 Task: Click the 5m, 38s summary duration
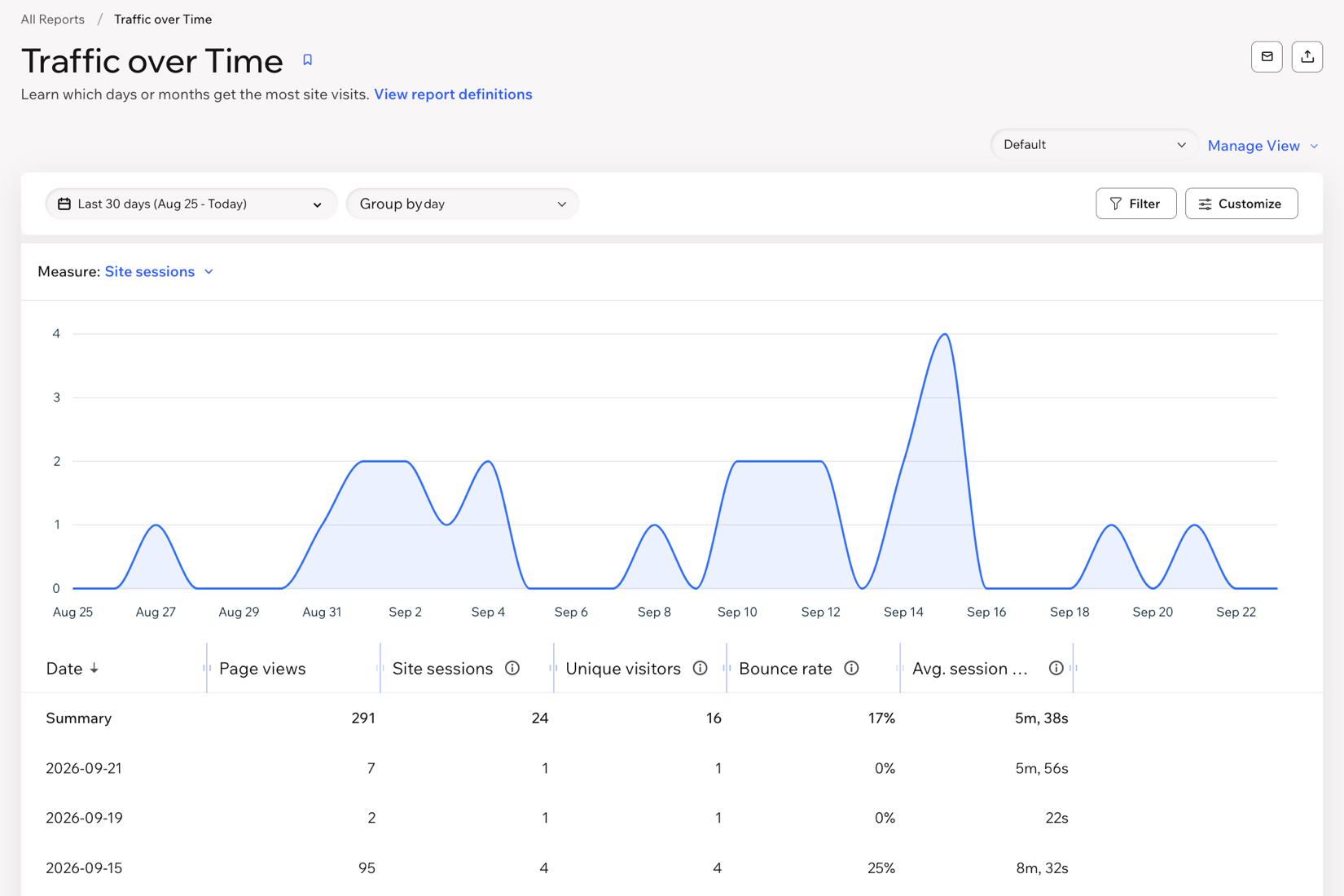coord(1042,718)
